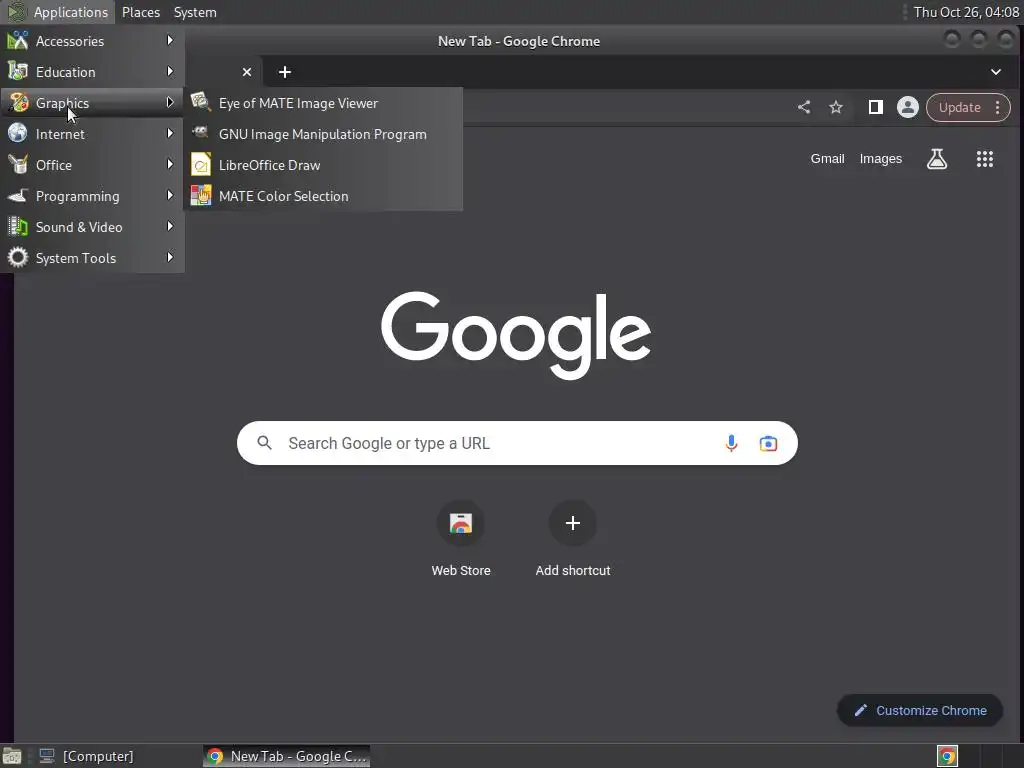Expand the Sound & Video submenu arrow

pos(170,226)
